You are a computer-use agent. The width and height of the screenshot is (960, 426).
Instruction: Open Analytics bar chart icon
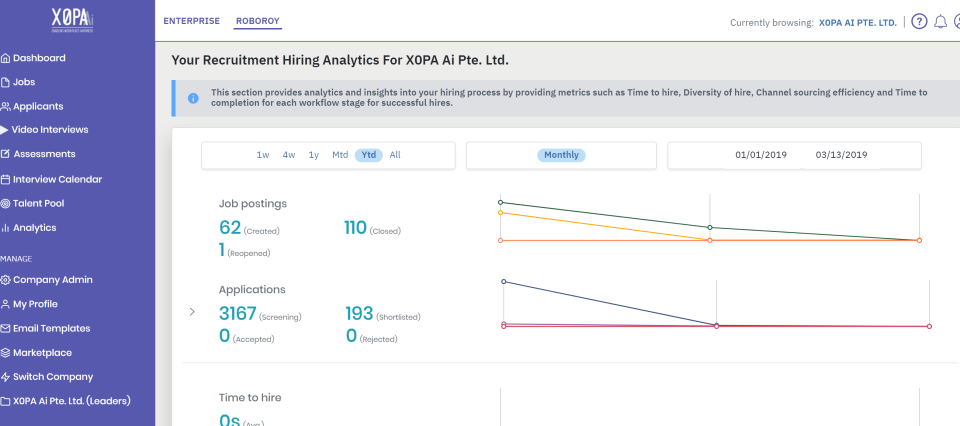[x=6, y=228]
